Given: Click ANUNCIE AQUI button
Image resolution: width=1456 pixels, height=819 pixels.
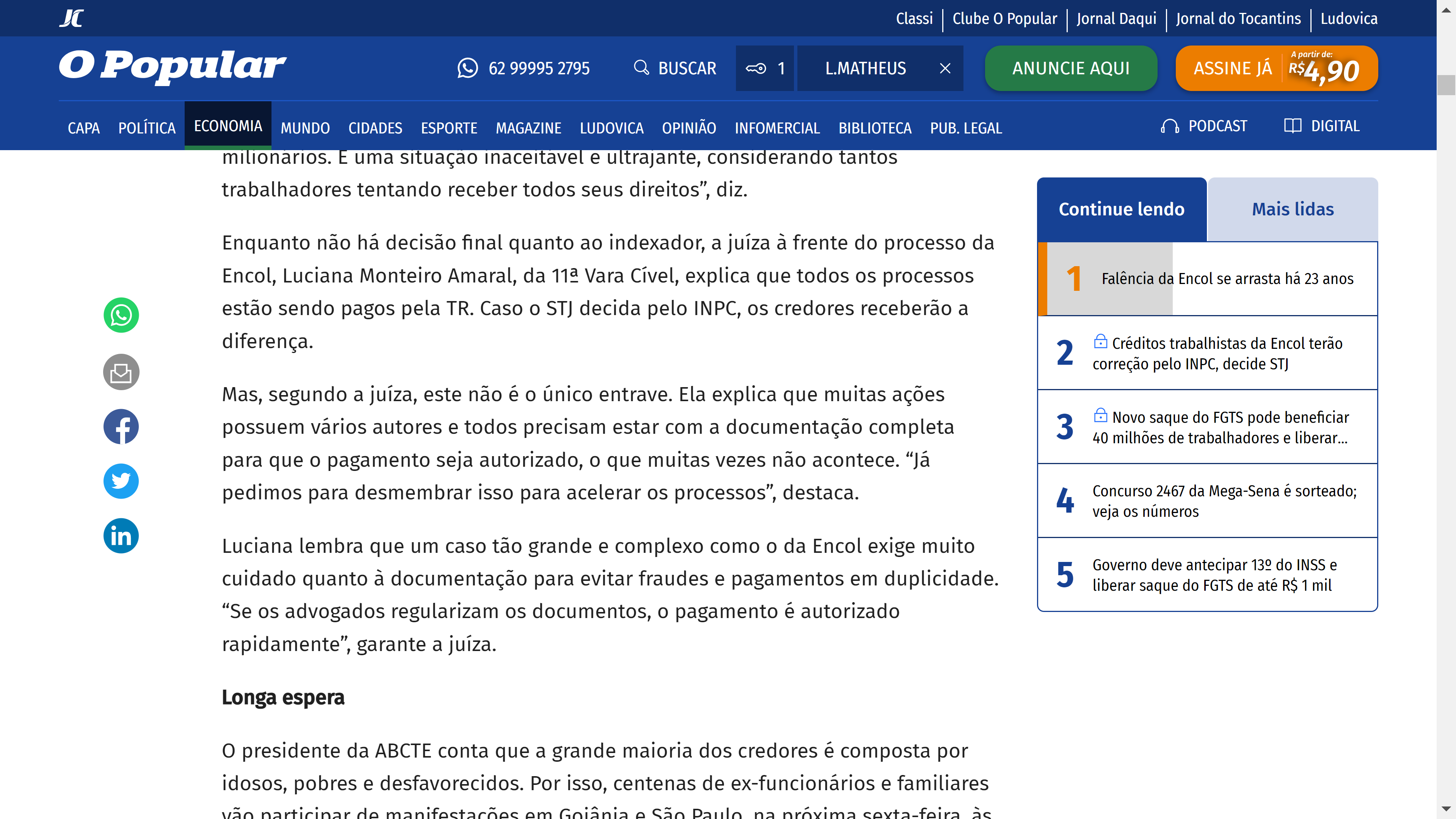Looking at the screenshot, I should (1070, 68).
